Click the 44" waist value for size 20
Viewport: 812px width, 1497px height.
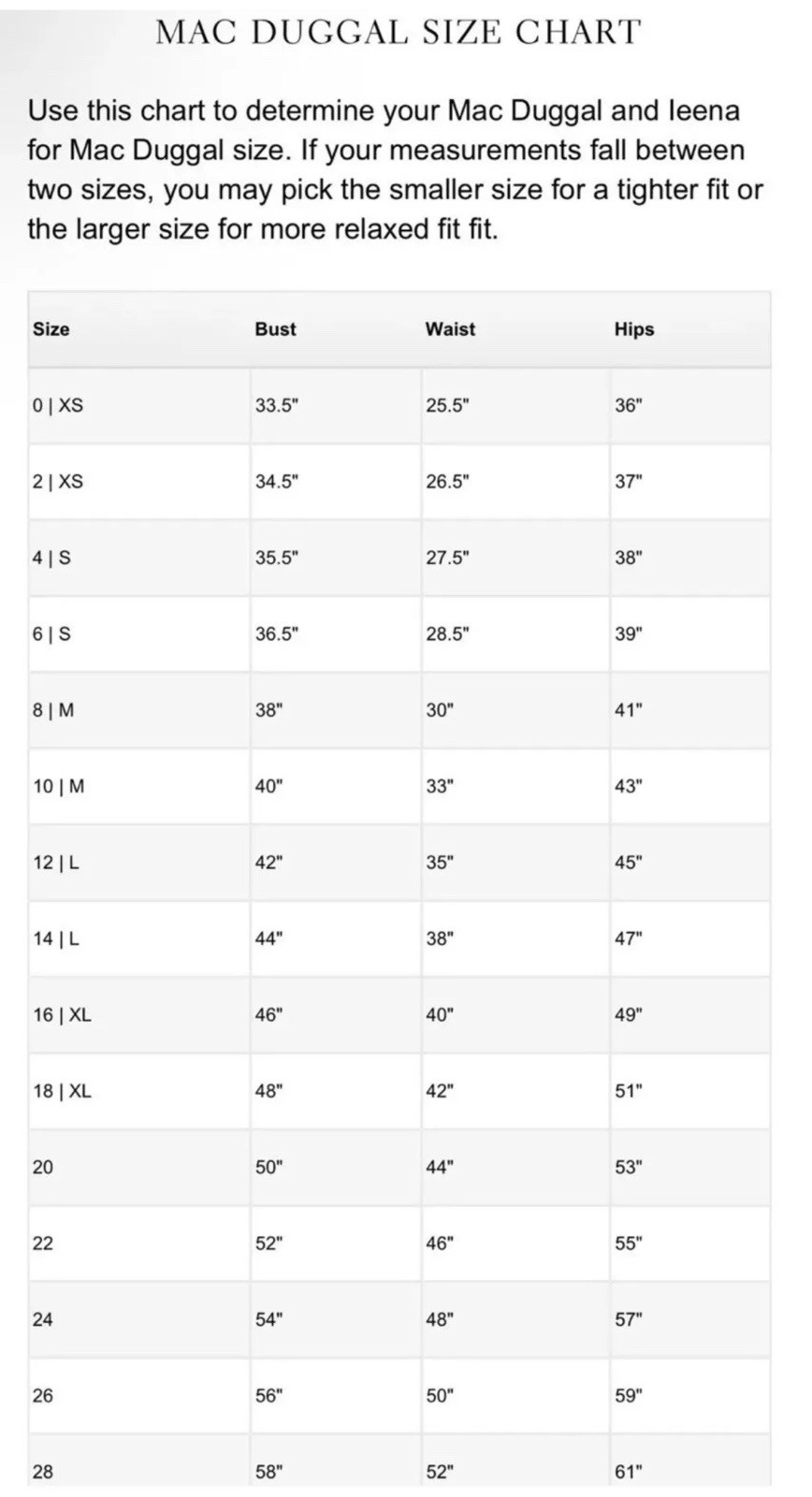[x=440, y=1168]
